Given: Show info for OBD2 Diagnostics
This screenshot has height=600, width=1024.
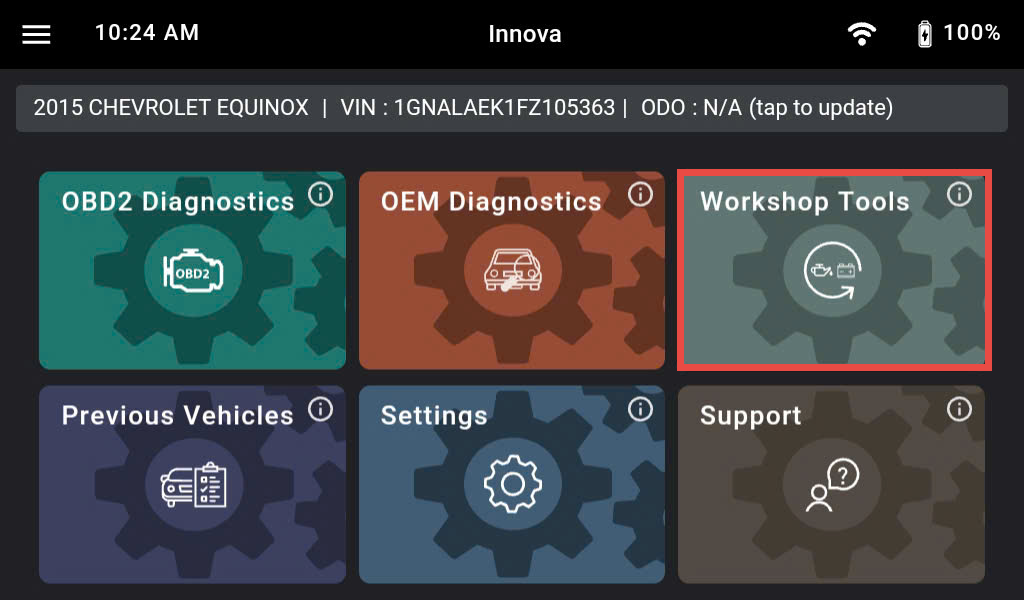Looking at the screenshot, I should tap(321, 194).
